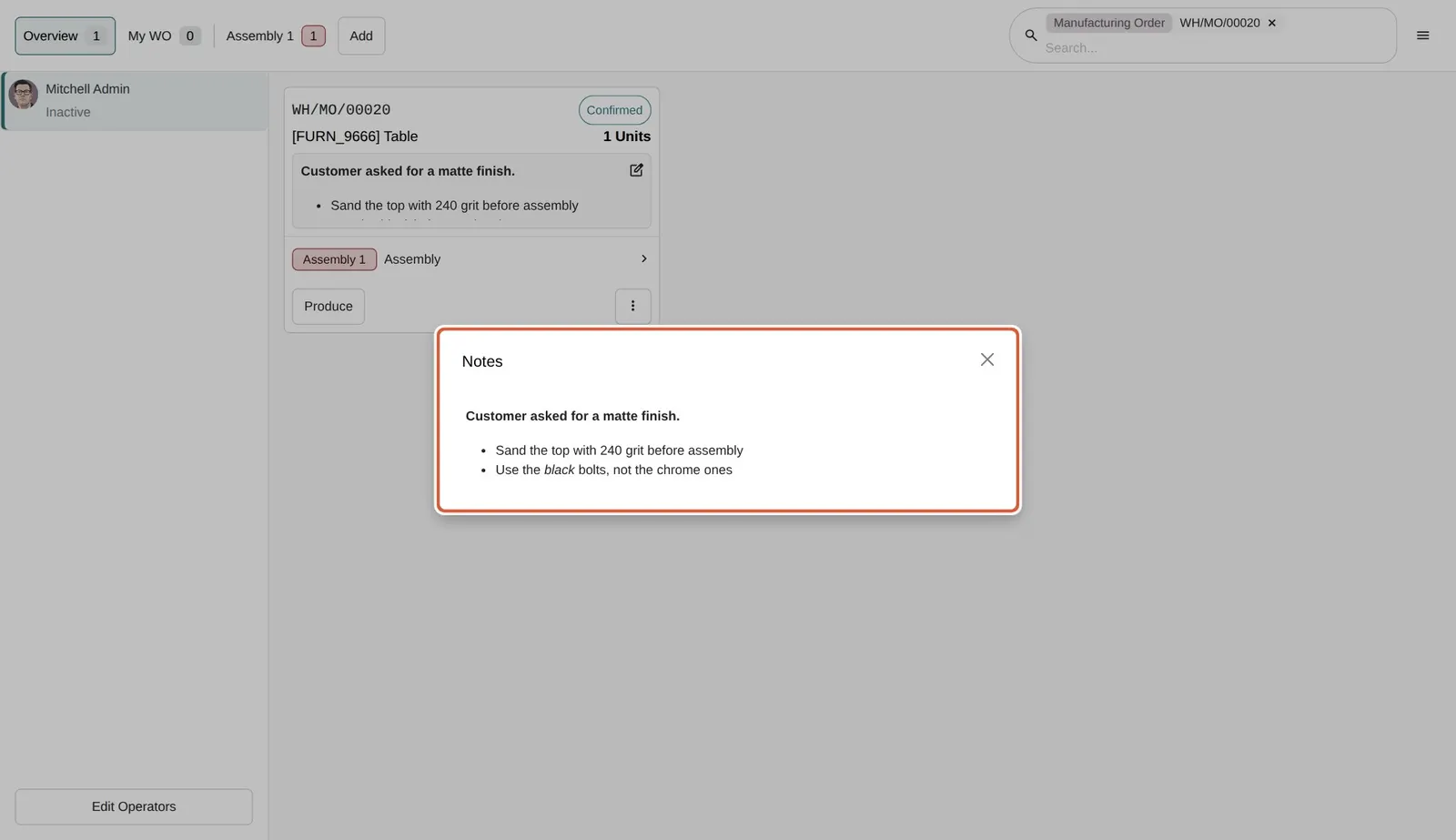The width and height of the screenshot is (1456, 840).
Task: Click Mitchell Admin's avatar picture
Action: click(24, 94)
